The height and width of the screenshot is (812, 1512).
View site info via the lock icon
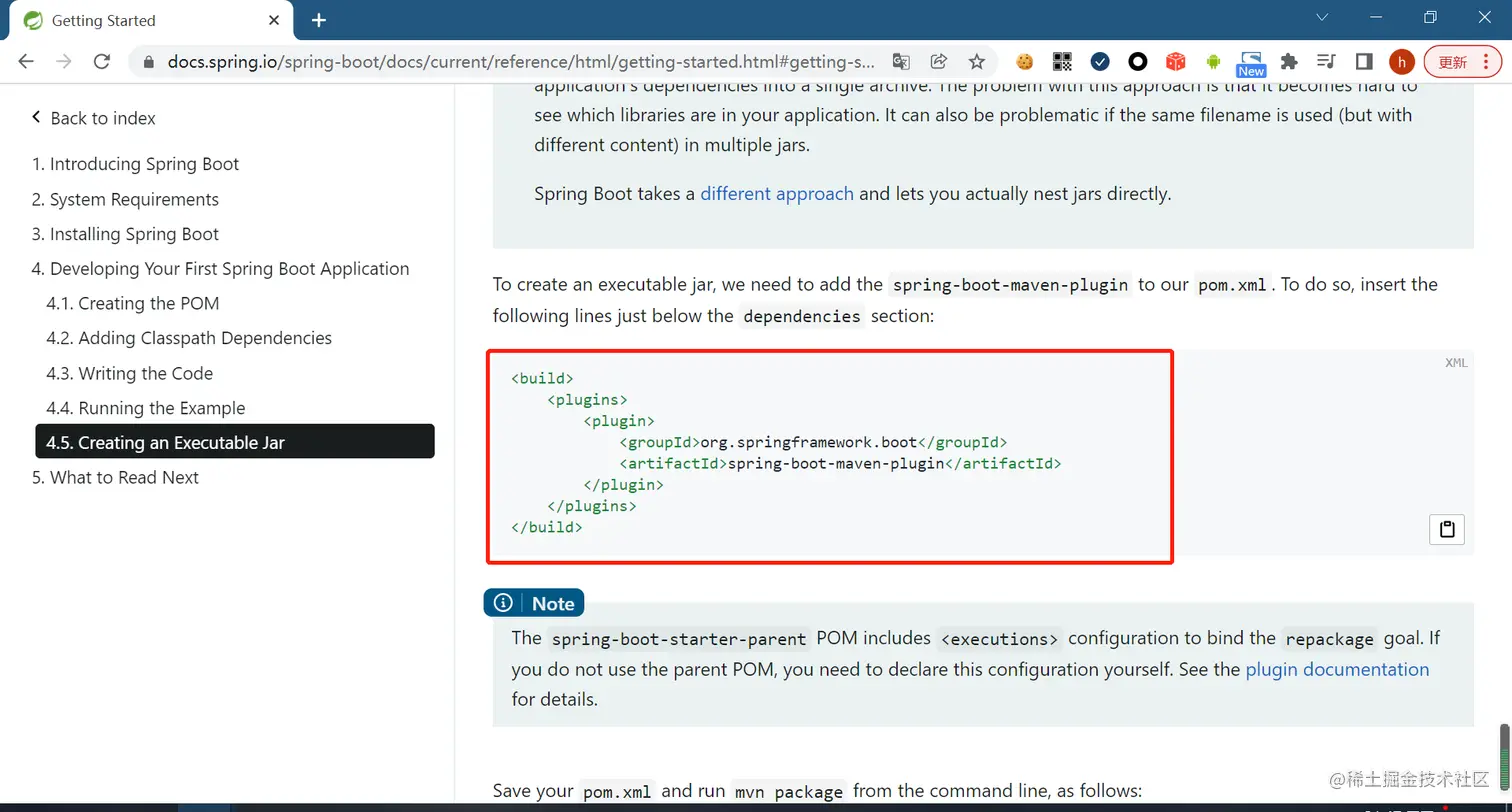pyautogui.click(x=150, y=62)
